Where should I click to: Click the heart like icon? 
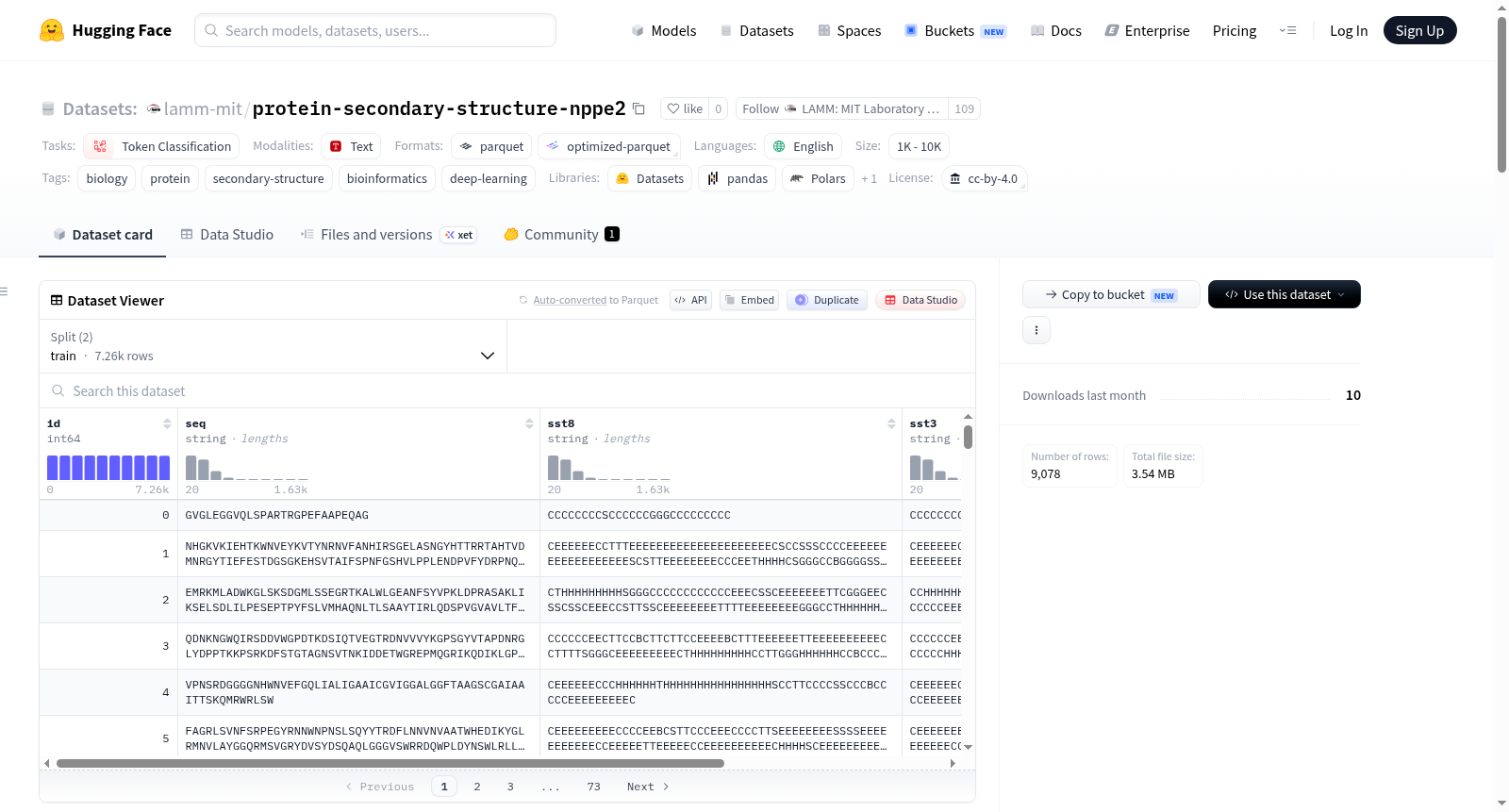click(x=673, y=108)
